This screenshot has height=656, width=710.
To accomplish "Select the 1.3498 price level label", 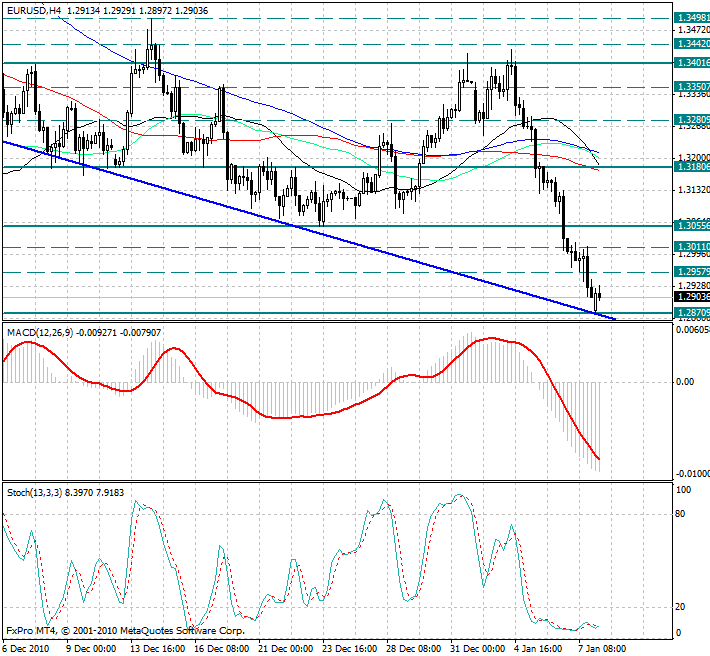I will pyautogui.click(x=692, y=18).
